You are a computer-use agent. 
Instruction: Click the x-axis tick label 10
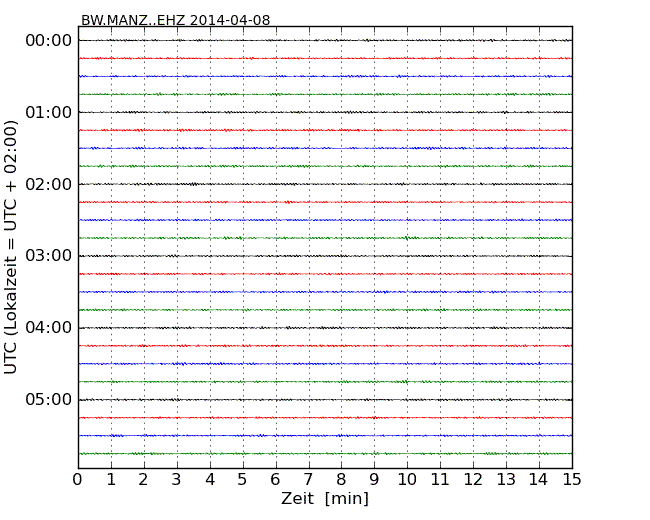pos(407,479)
